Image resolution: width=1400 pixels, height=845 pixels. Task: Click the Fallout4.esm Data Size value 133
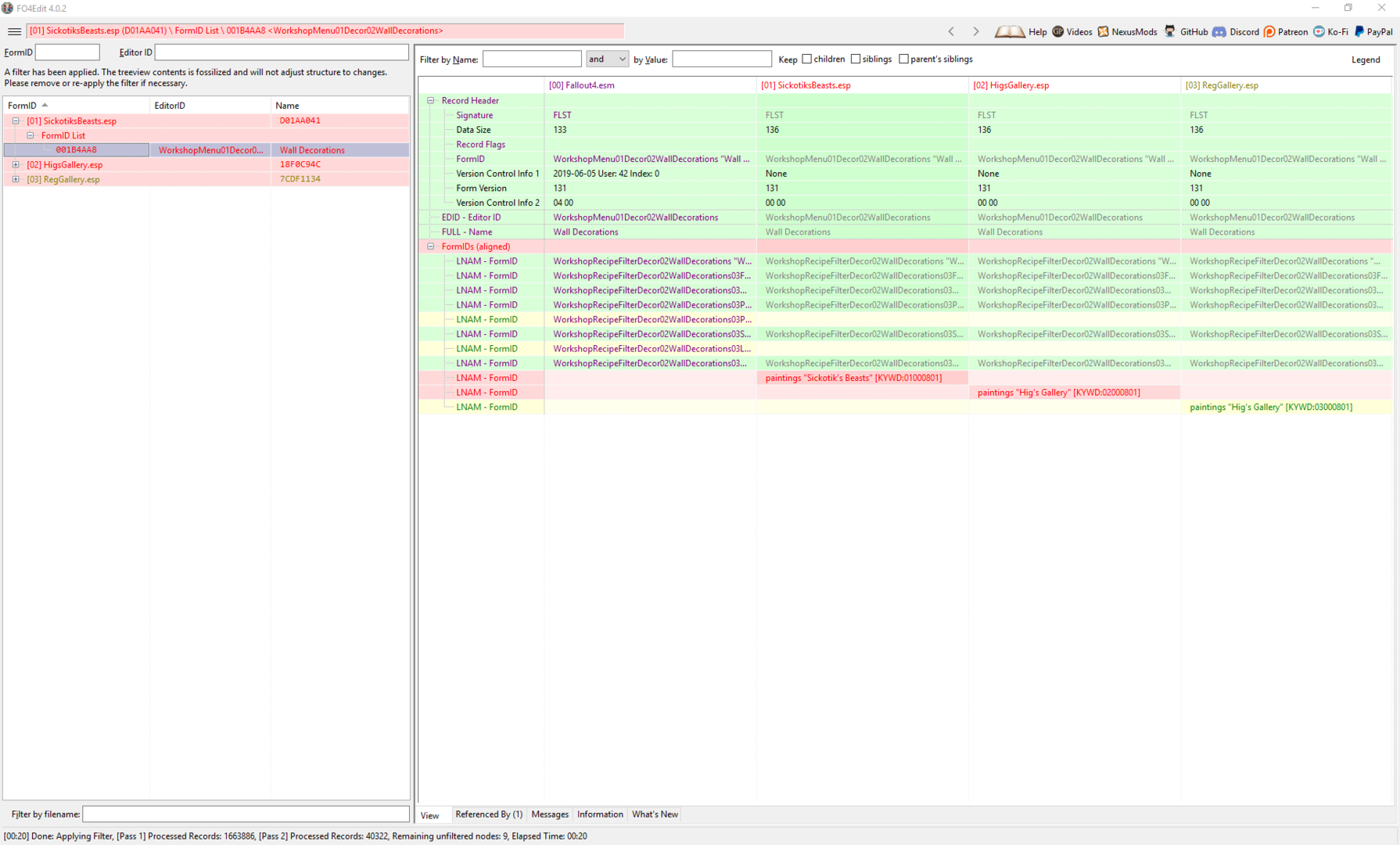pyautogui.click(x=559, y=130)
